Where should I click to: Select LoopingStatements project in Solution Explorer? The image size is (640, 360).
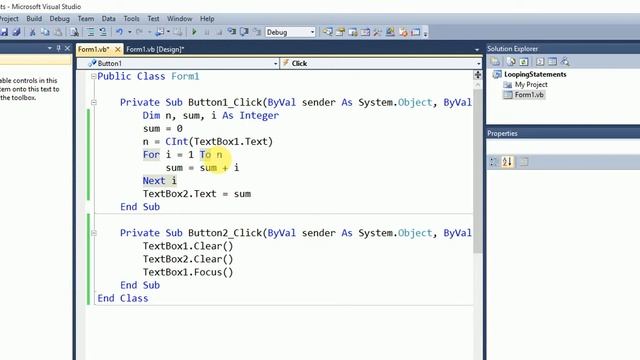[x=535, y=74]
